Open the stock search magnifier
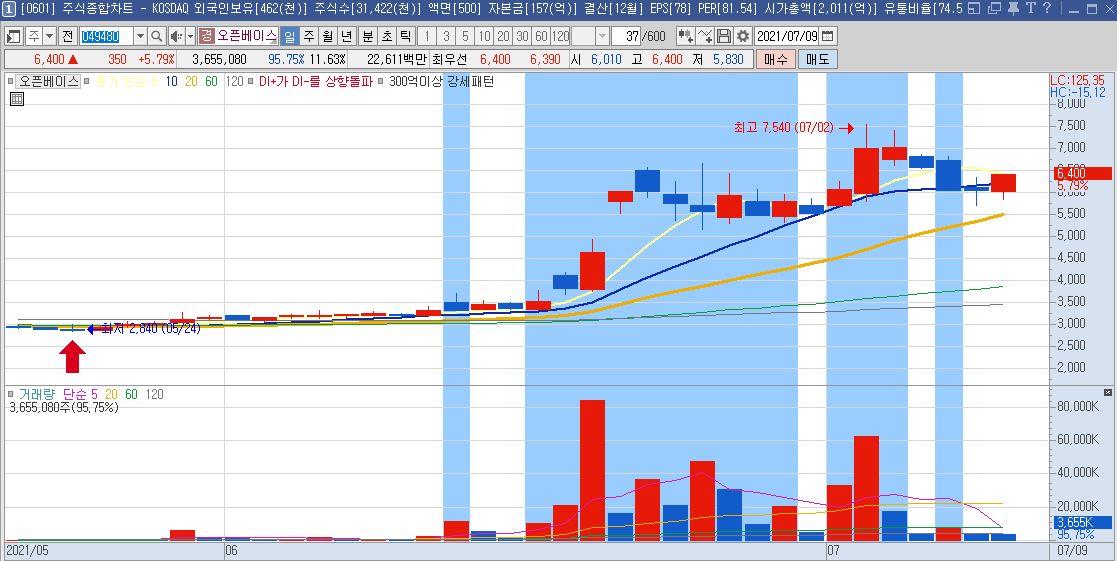1117x561 pixels. click(157, 36)
